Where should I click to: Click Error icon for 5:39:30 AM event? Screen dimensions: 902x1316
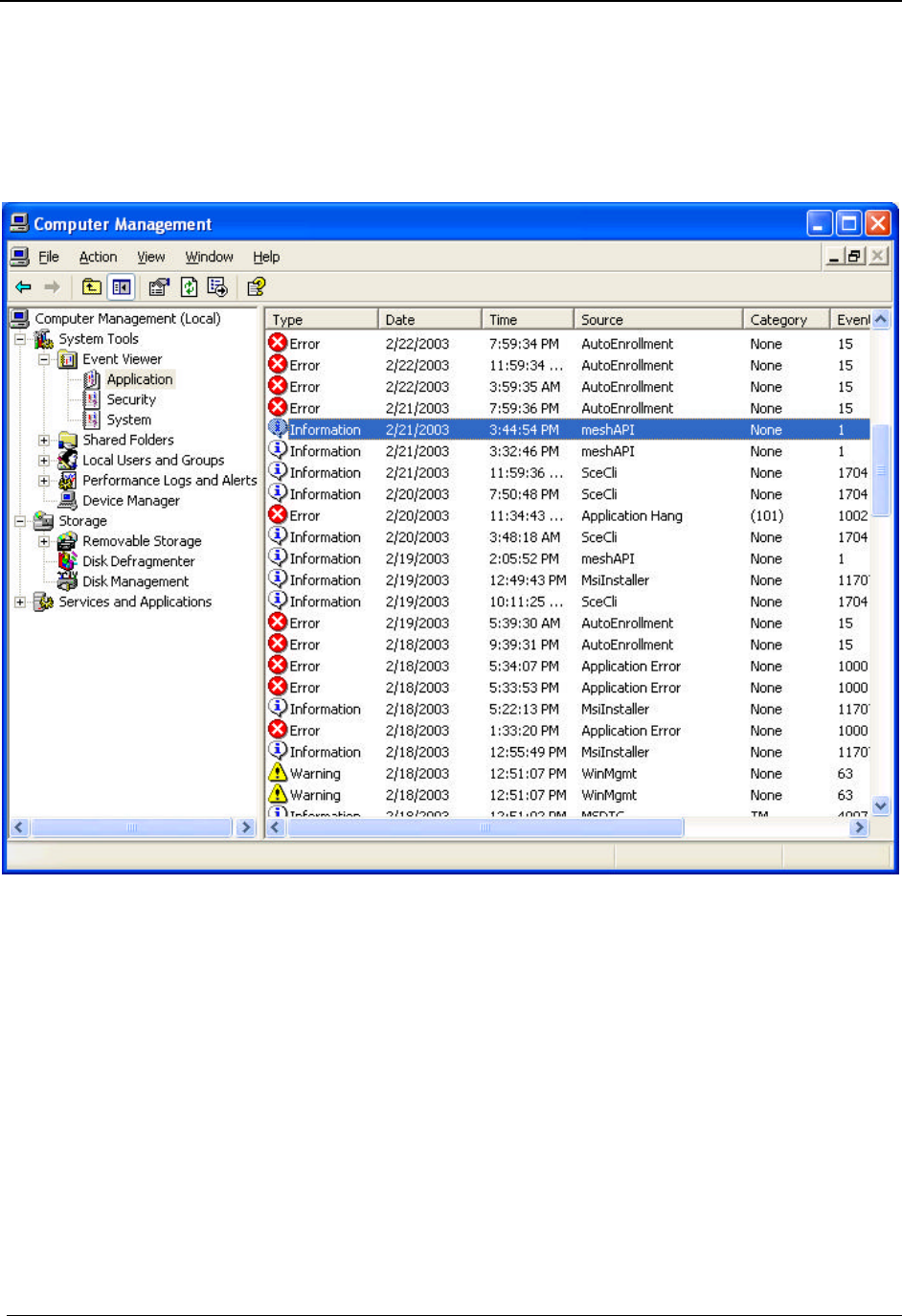click(x=278, y=623)
